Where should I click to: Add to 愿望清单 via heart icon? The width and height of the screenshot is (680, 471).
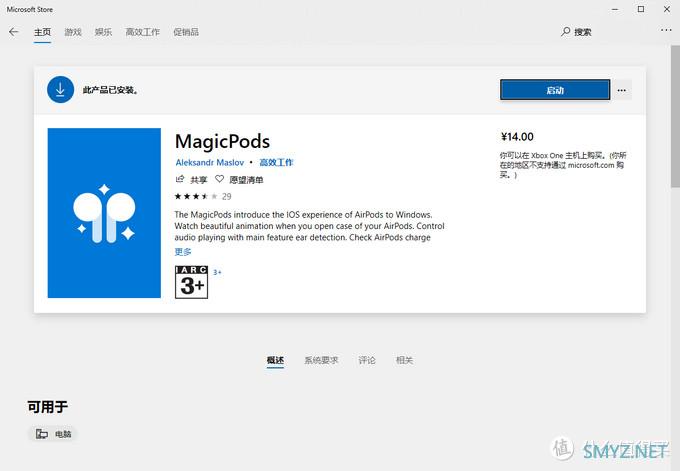coord(219,179)
